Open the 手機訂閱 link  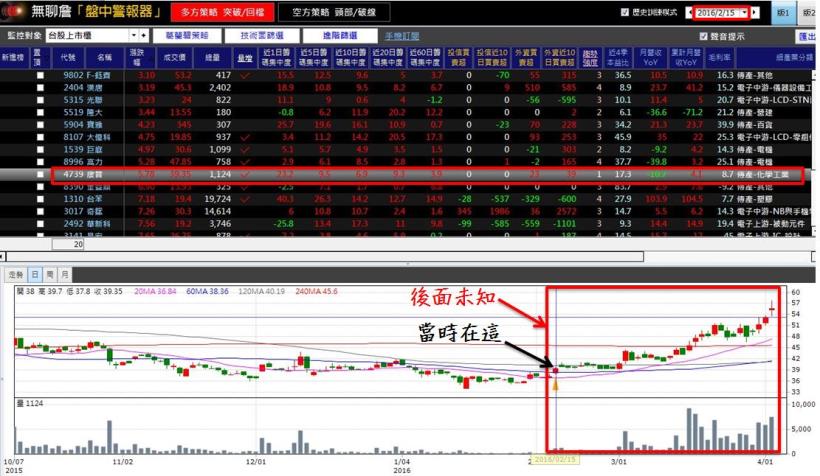click(402, 36)
